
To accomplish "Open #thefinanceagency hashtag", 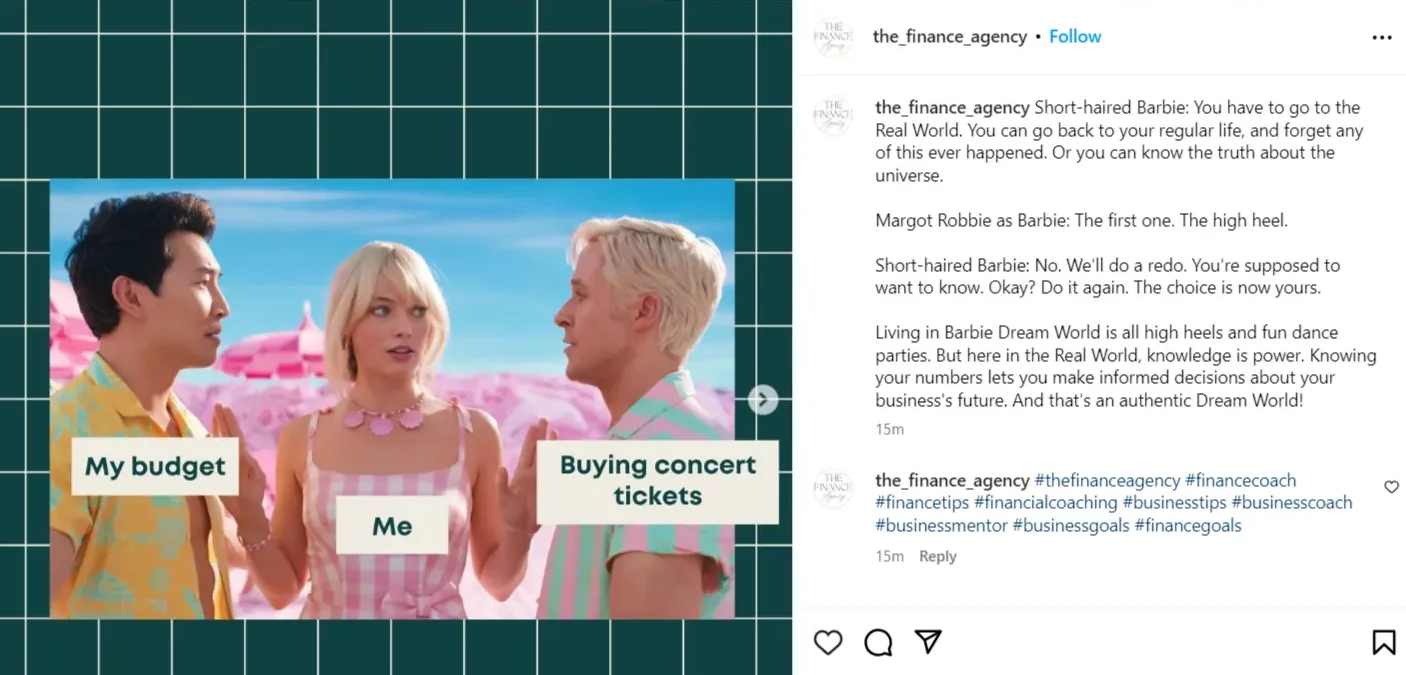I will click(1107, 480).
